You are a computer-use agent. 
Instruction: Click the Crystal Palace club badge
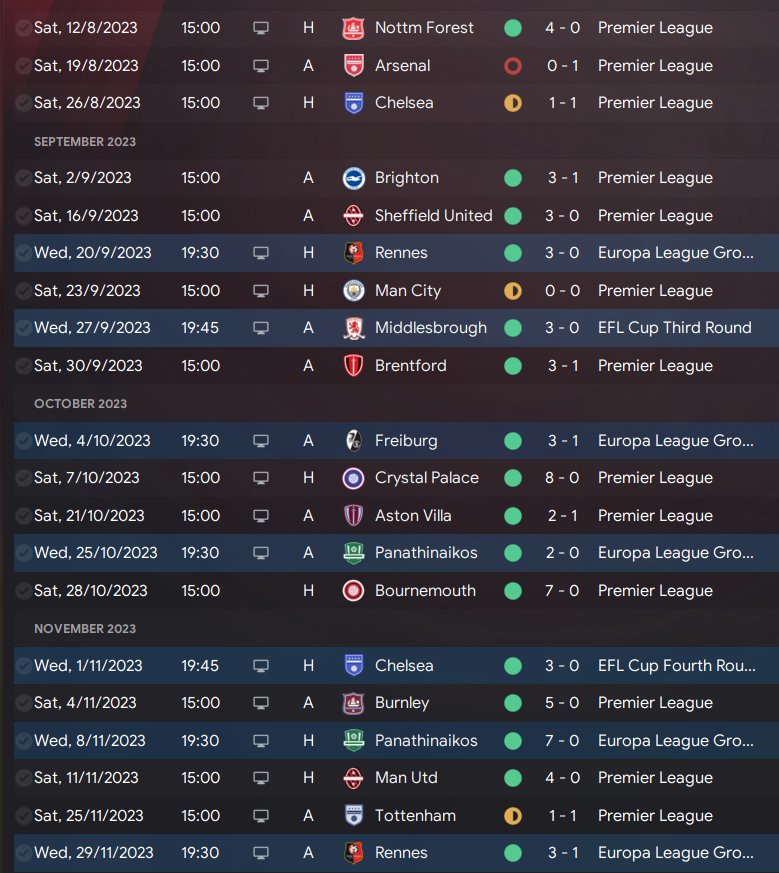tap(352, 478)
